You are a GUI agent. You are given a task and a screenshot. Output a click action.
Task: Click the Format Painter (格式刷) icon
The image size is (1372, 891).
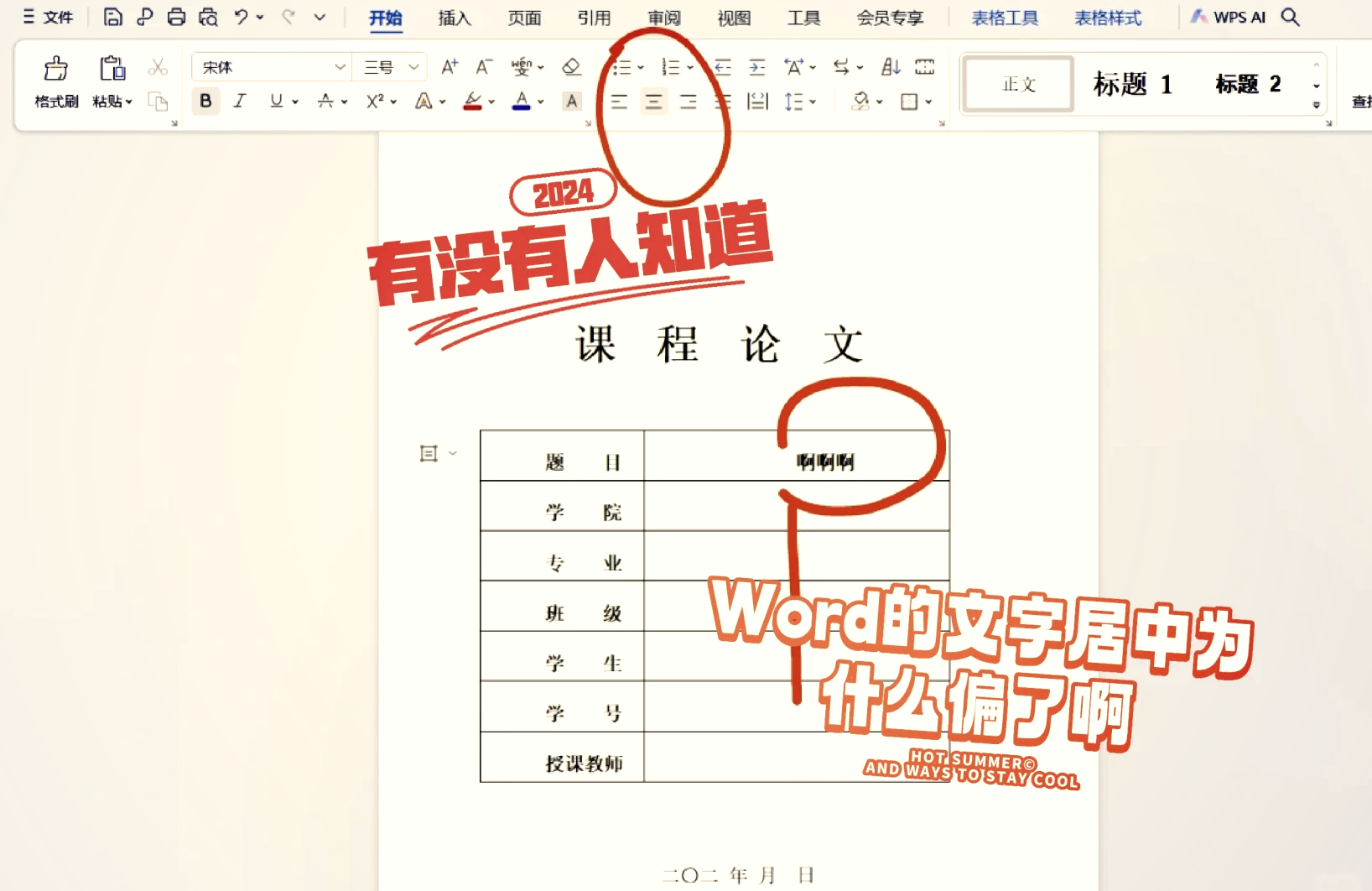56,69
